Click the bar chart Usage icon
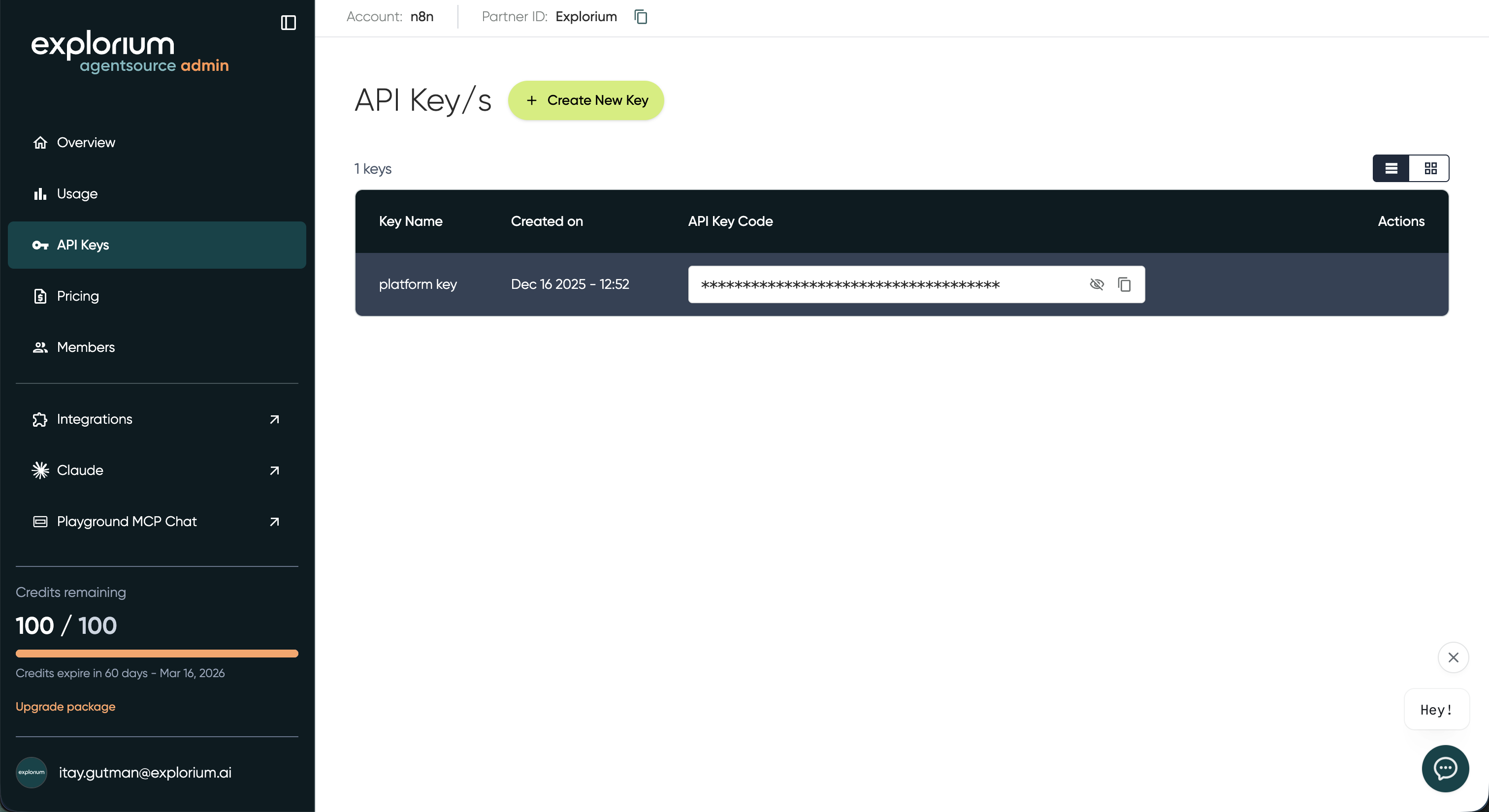 (x=40, y=194)
